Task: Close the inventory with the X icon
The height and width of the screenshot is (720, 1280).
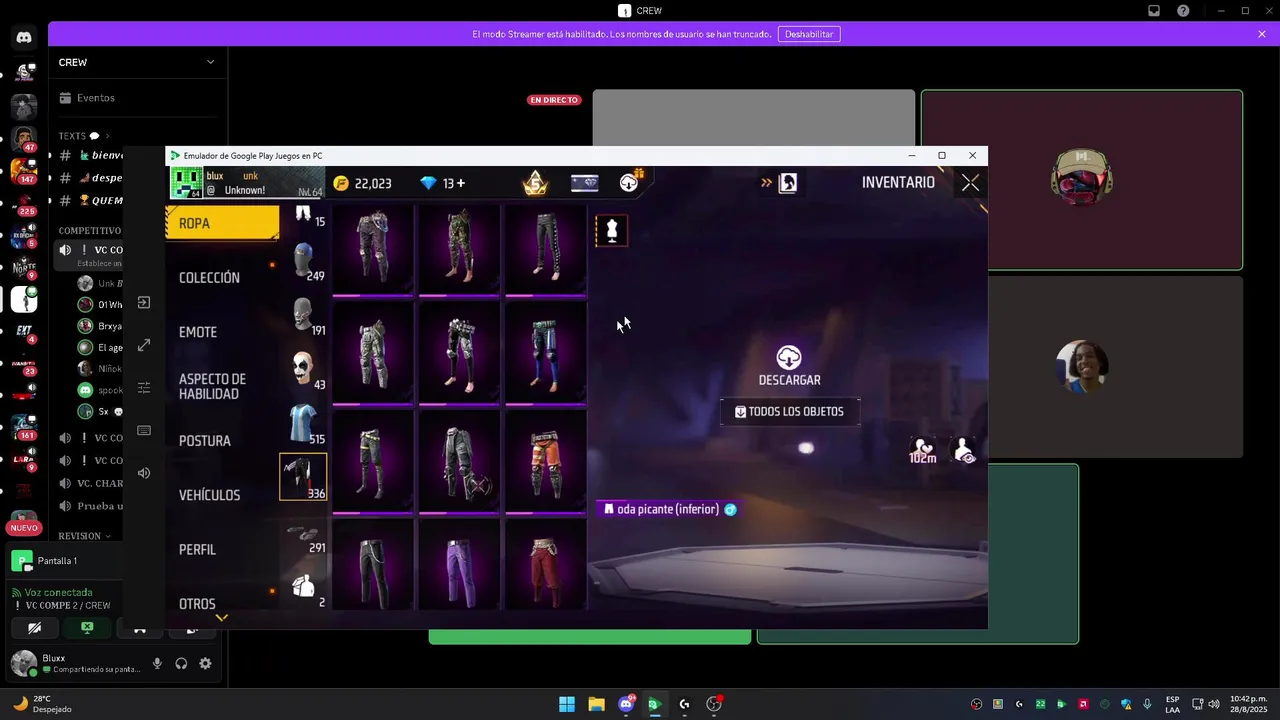Action: 970,183
